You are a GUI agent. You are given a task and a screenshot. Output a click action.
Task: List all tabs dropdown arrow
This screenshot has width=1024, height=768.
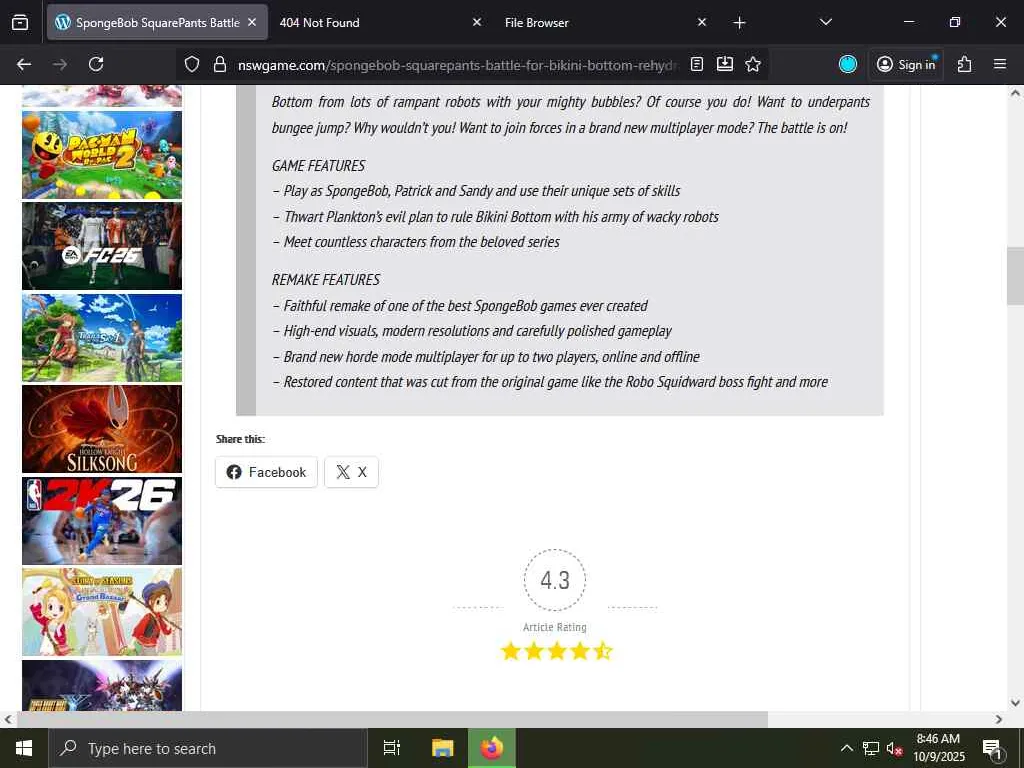(825, 22)
